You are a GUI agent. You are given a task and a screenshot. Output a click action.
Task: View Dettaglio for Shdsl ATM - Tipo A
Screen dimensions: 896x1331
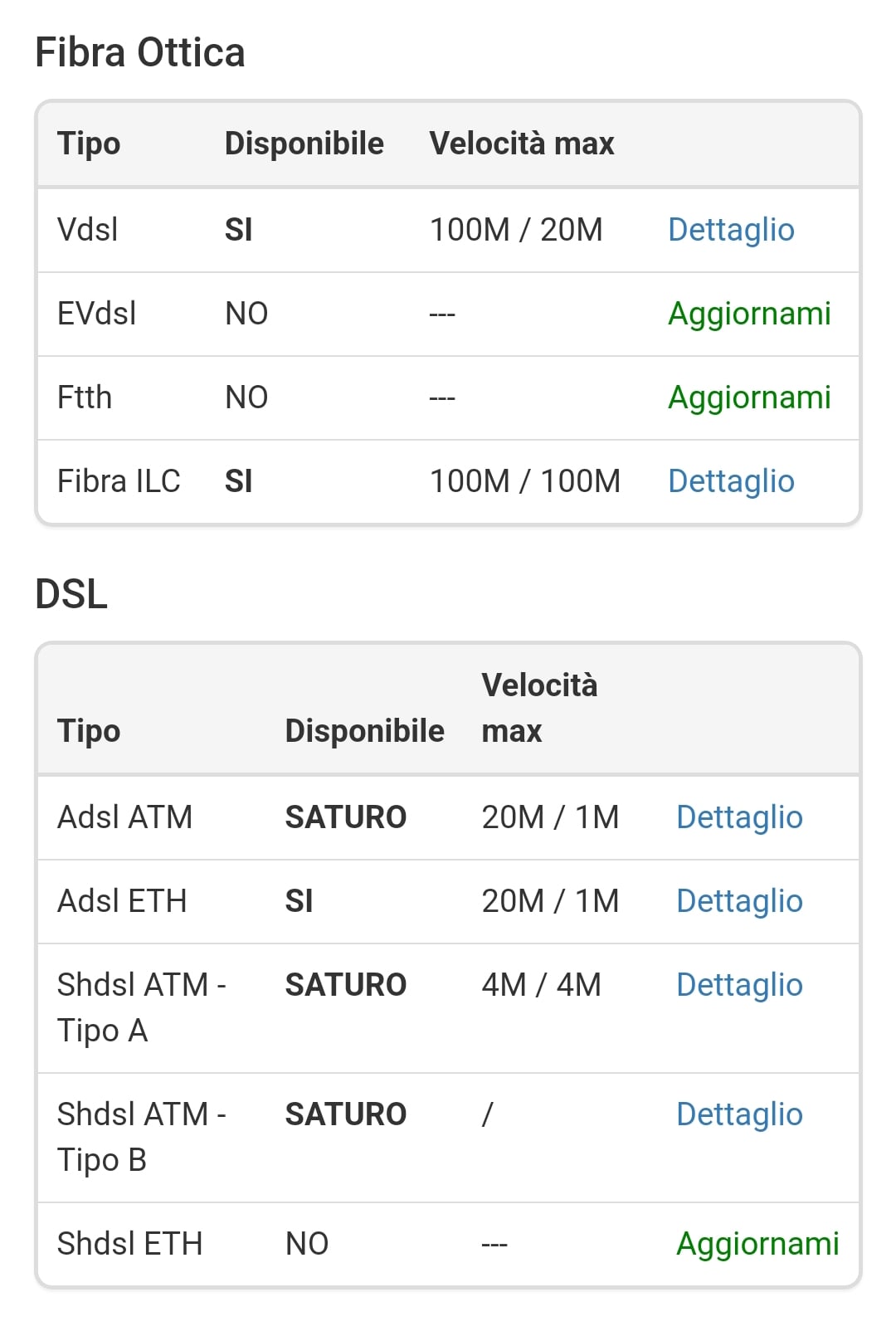coord(739,985)
